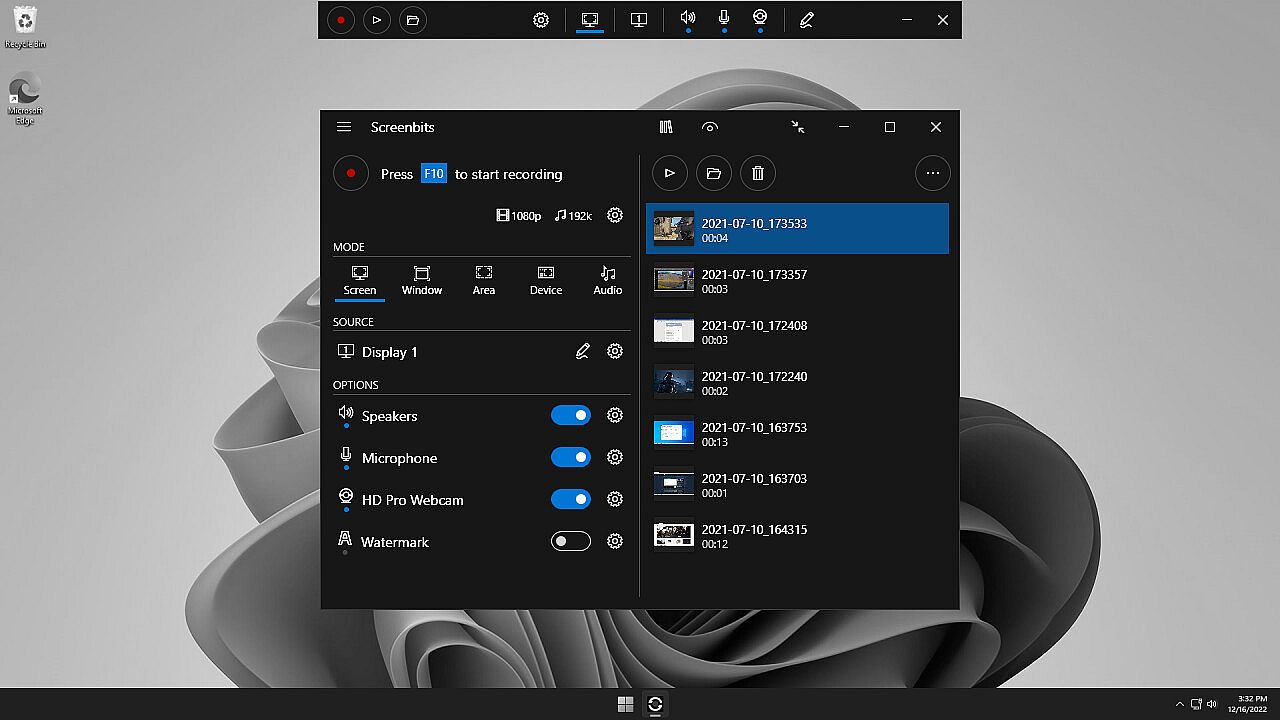Play the selected recording
Viewport: 1280px width, 720px height.
coord(669,173)
